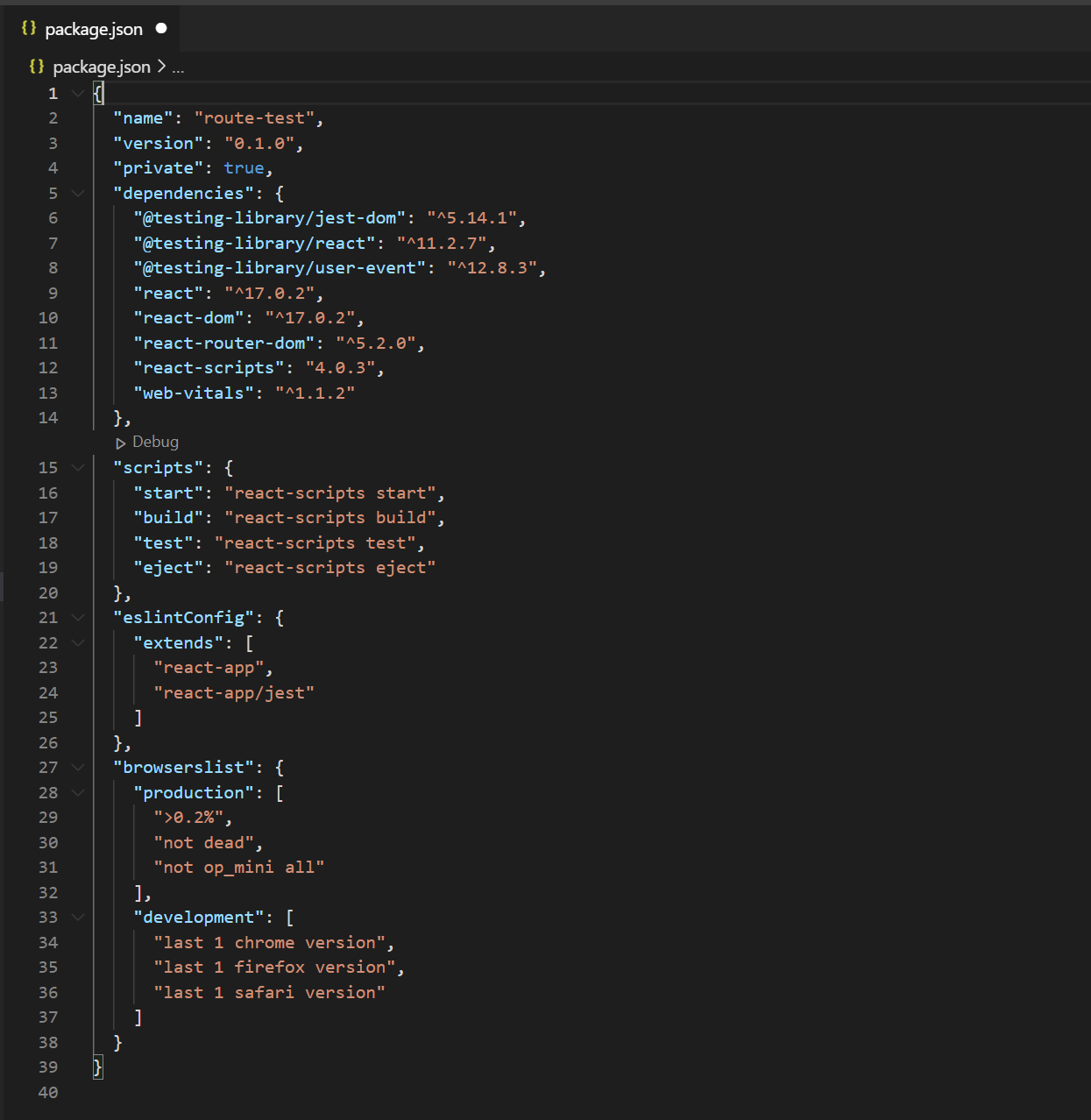The width and height of the screenshot is (1091, 1120).
Task: Click "@testing-library/react" key
Action: coord(254,244)
